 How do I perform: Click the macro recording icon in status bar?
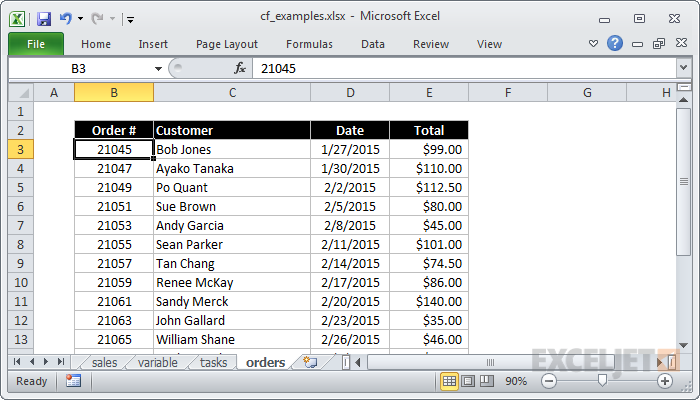(73, 381)
